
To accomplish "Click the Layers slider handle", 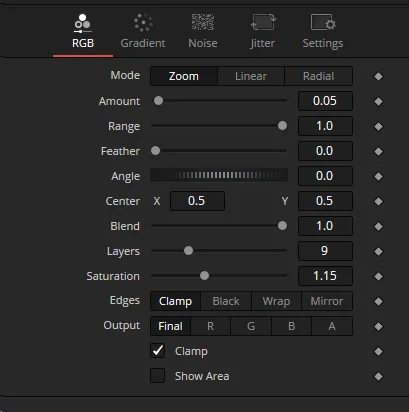I will [x=188, y=251].
